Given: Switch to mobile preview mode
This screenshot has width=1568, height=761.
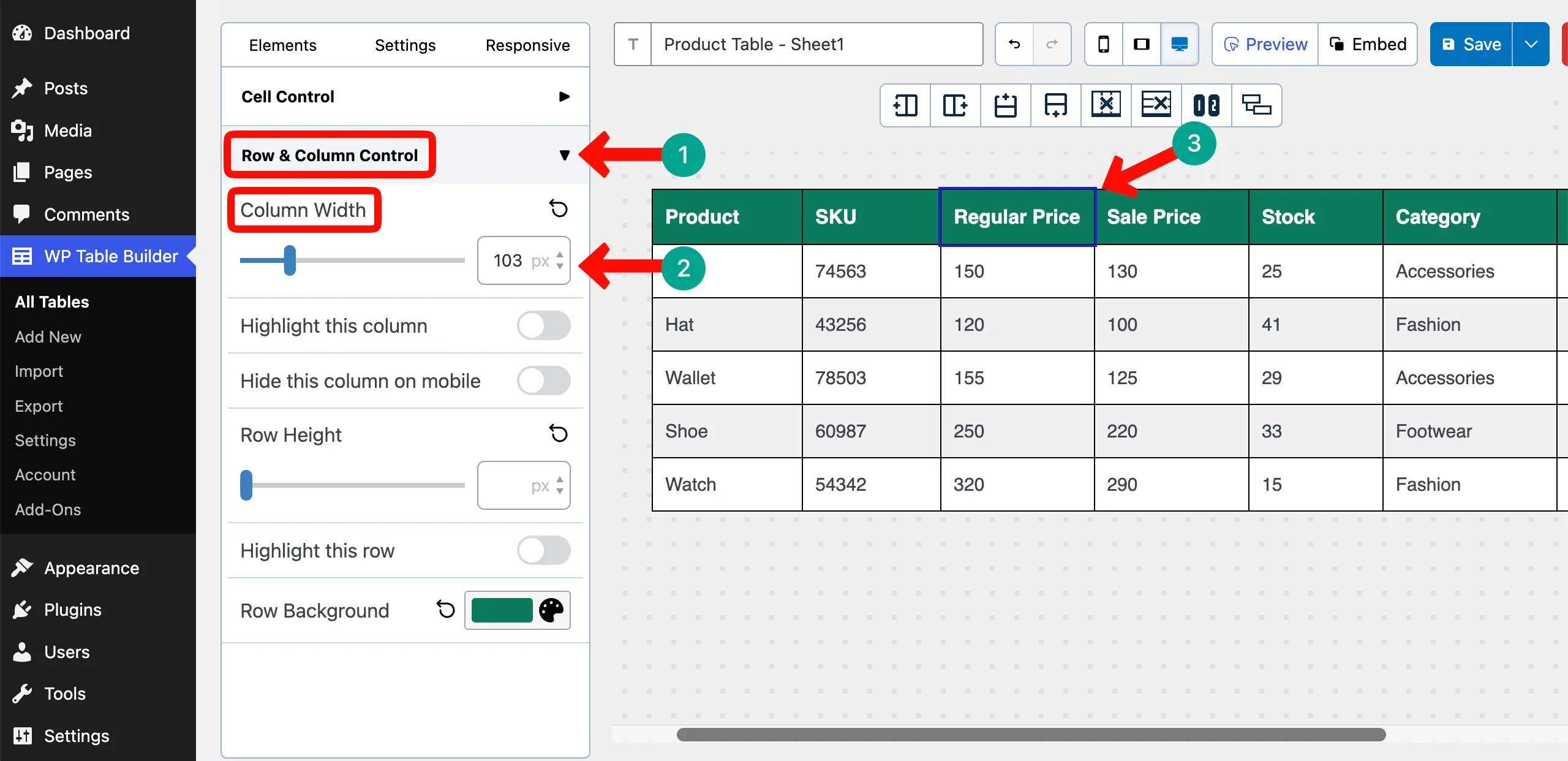Looking at the screenshot, I should tap(1103, 44).
